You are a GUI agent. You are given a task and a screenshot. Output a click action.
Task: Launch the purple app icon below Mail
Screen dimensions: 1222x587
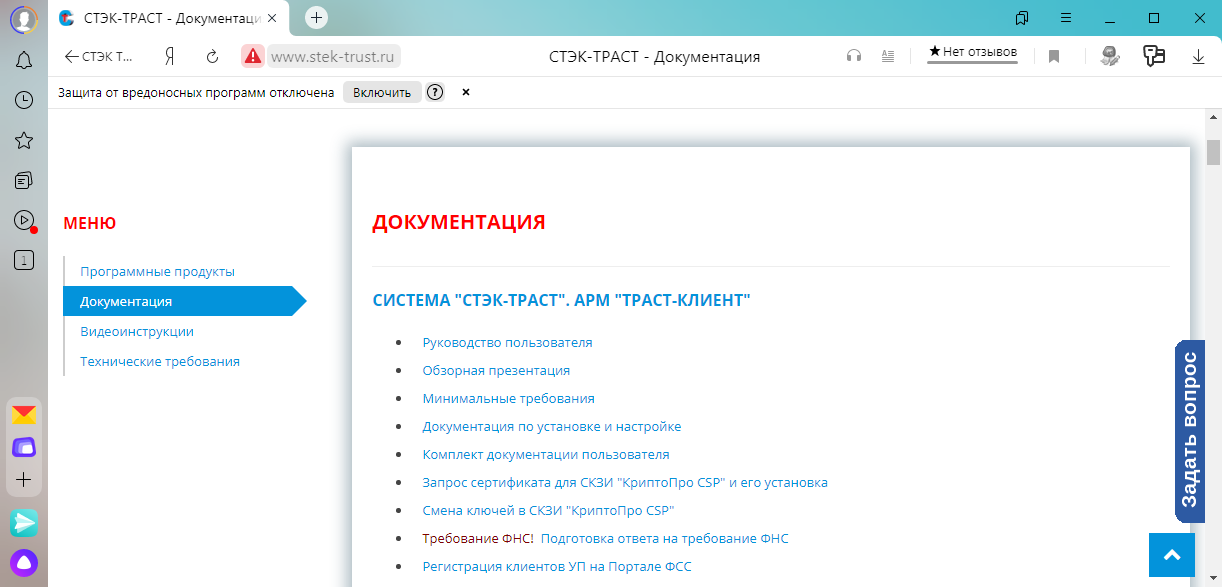click(24, 447)
